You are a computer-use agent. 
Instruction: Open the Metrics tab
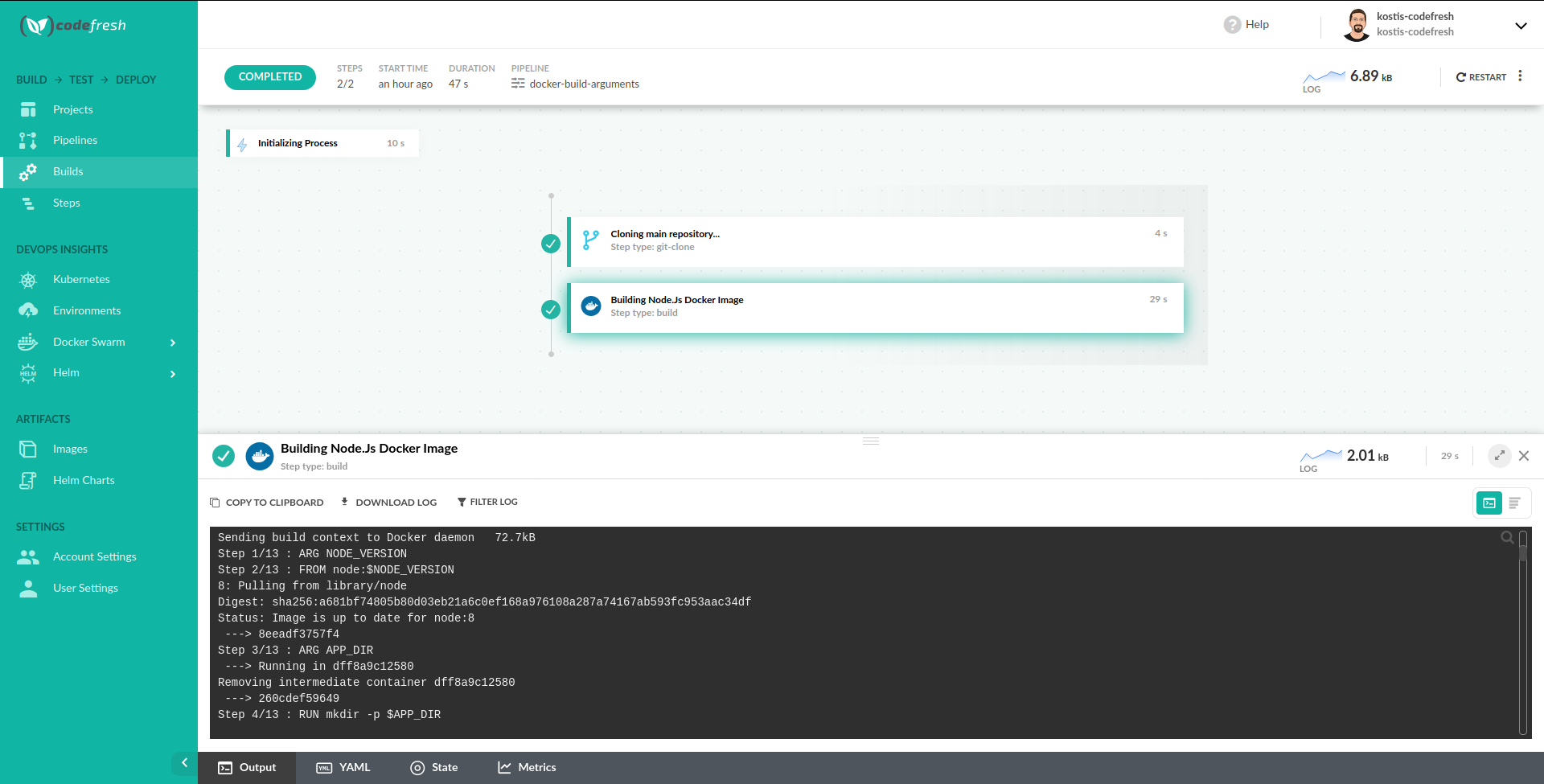[x=527, y=768]
